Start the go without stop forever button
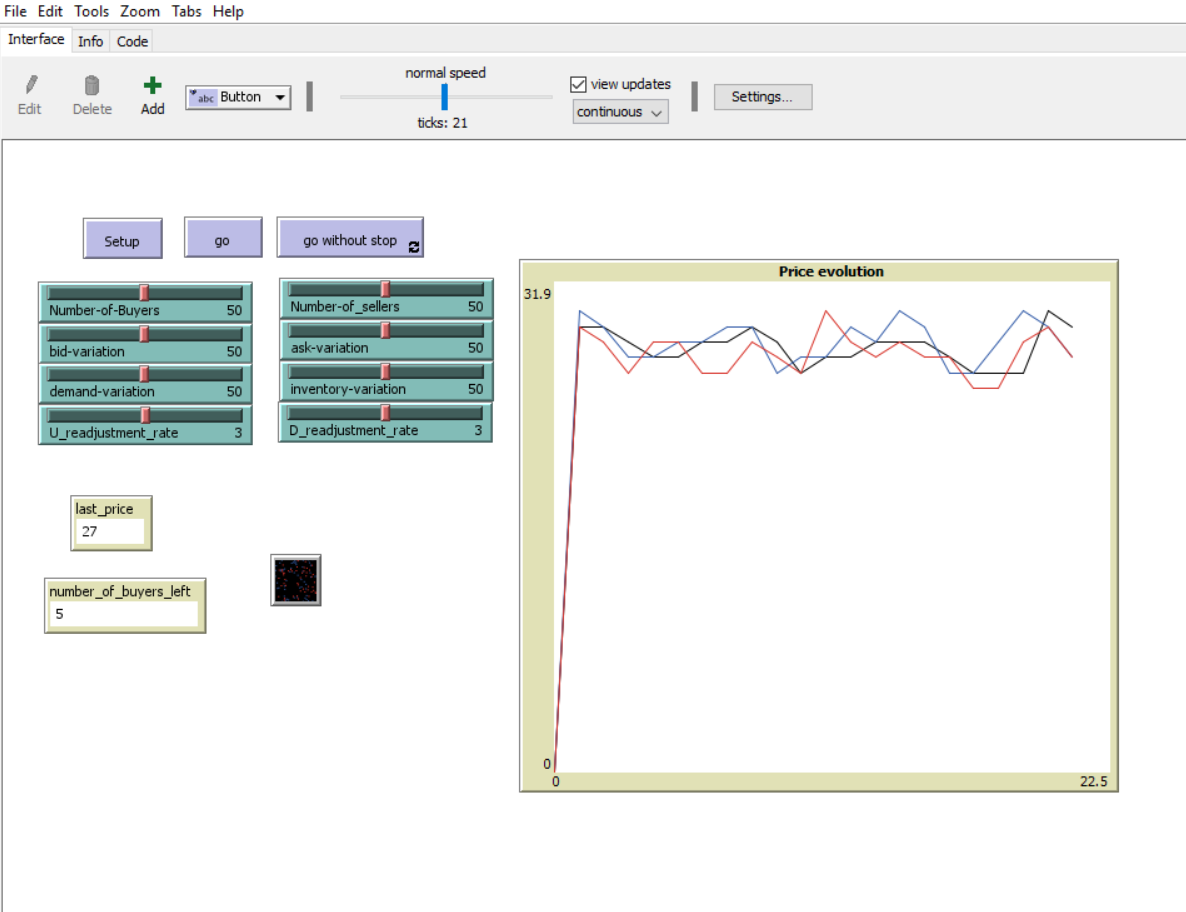The height and width of the screenshot is (912, 1186). pos(350,240)
